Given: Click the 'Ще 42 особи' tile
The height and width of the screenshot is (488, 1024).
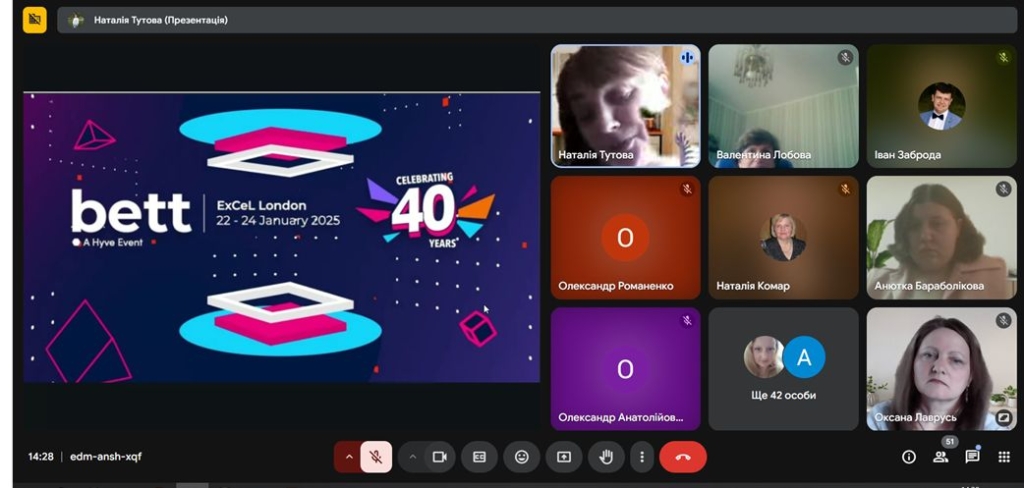Looking at the screenshot, I should point(783,368).
